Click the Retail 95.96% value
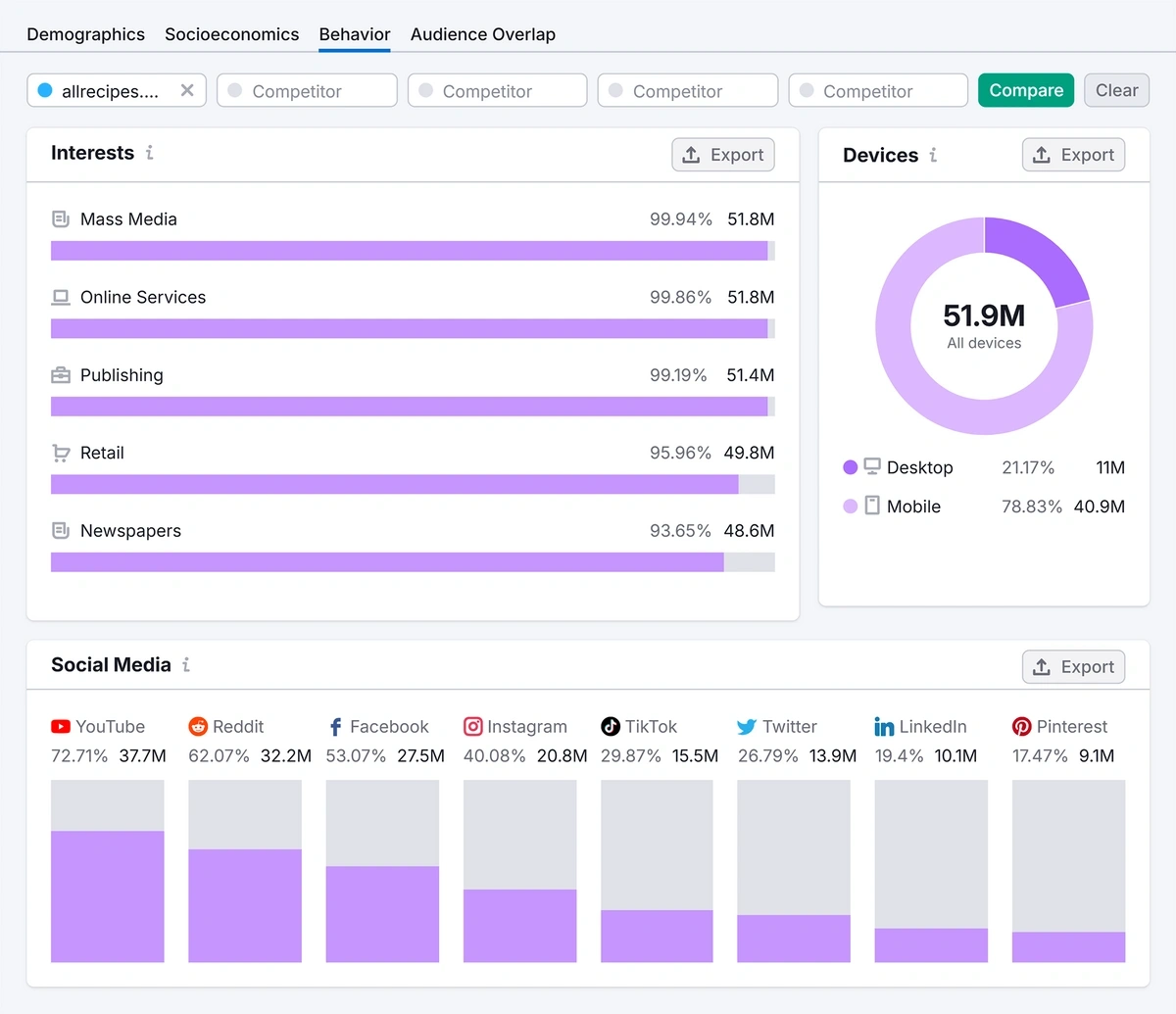The height and width of the screenshot is (1014, 1176). coord(680,453)
